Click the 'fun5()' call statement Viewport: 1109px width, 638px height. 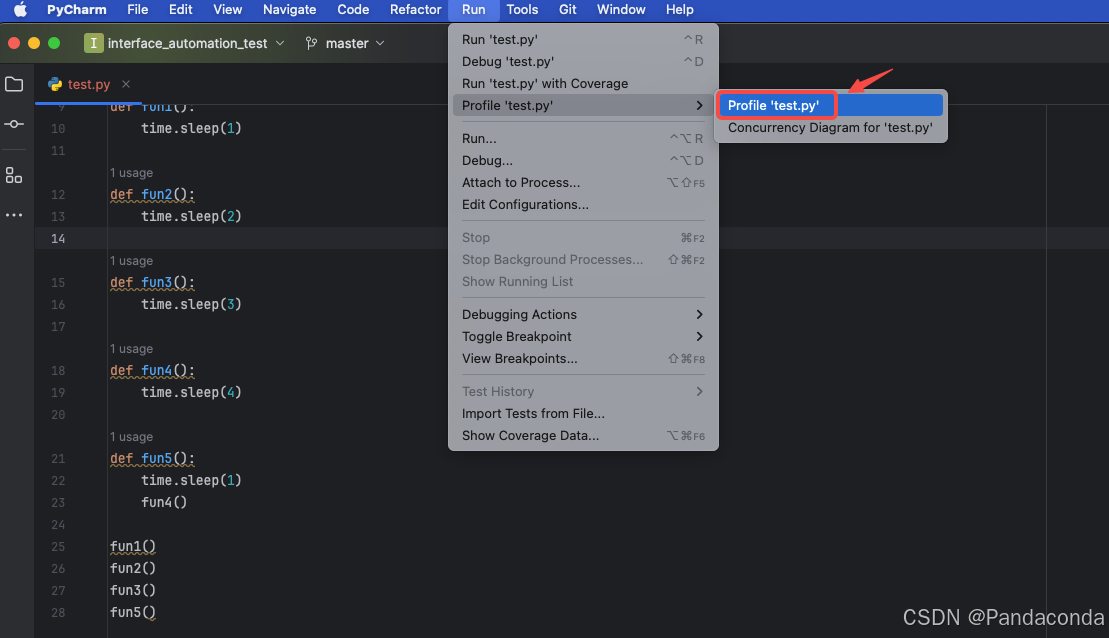[133, 613]
